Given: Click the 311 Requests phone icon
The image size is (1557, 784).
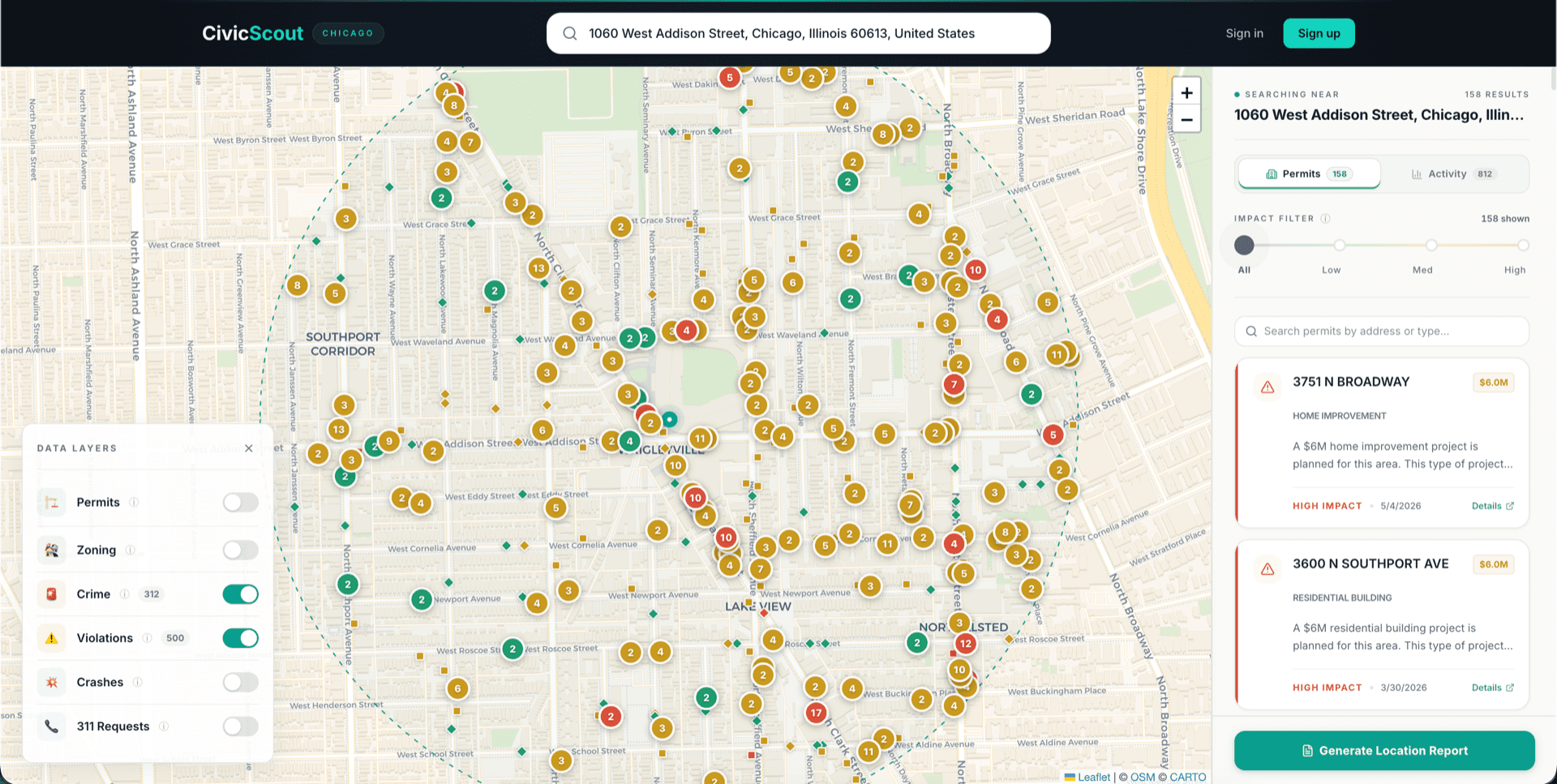Looking at the screenshot, I should [51, 726].
